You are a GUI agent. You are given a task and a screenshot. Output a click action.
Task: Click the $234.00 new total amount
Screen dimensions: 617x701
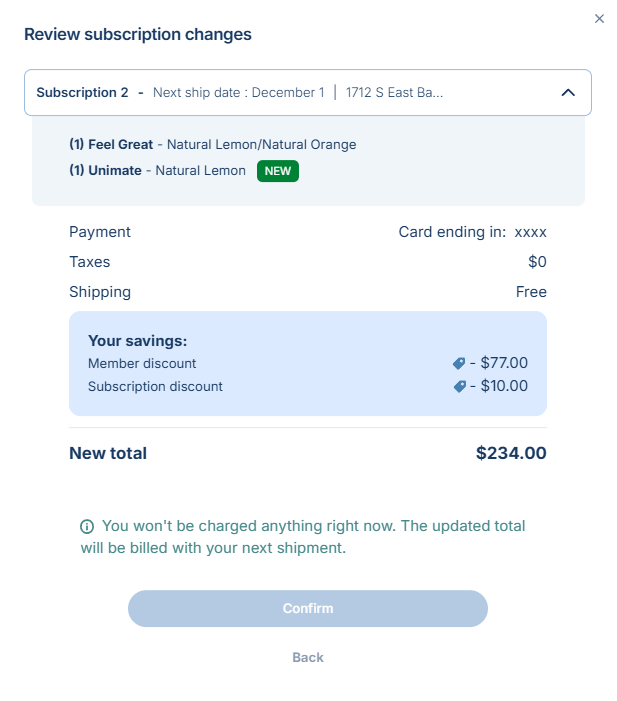[511, 453]
